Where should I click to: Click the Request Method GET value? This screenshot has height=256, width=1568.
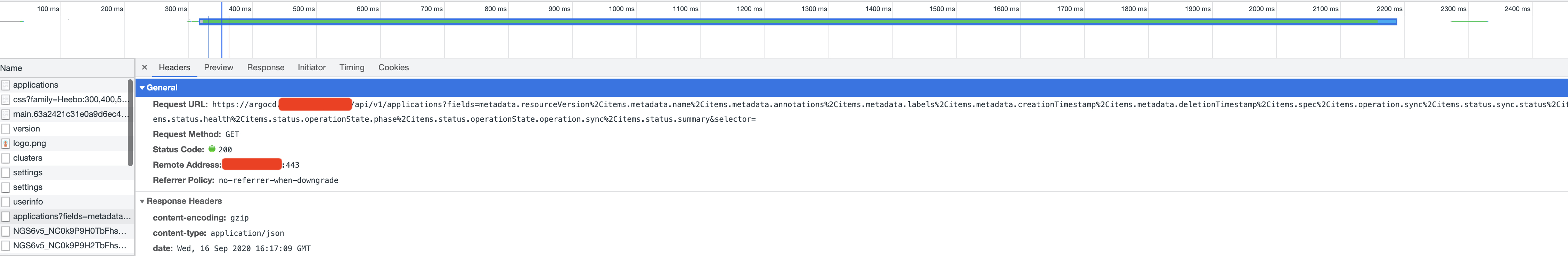pyautogui.click(x=232, y=134)
